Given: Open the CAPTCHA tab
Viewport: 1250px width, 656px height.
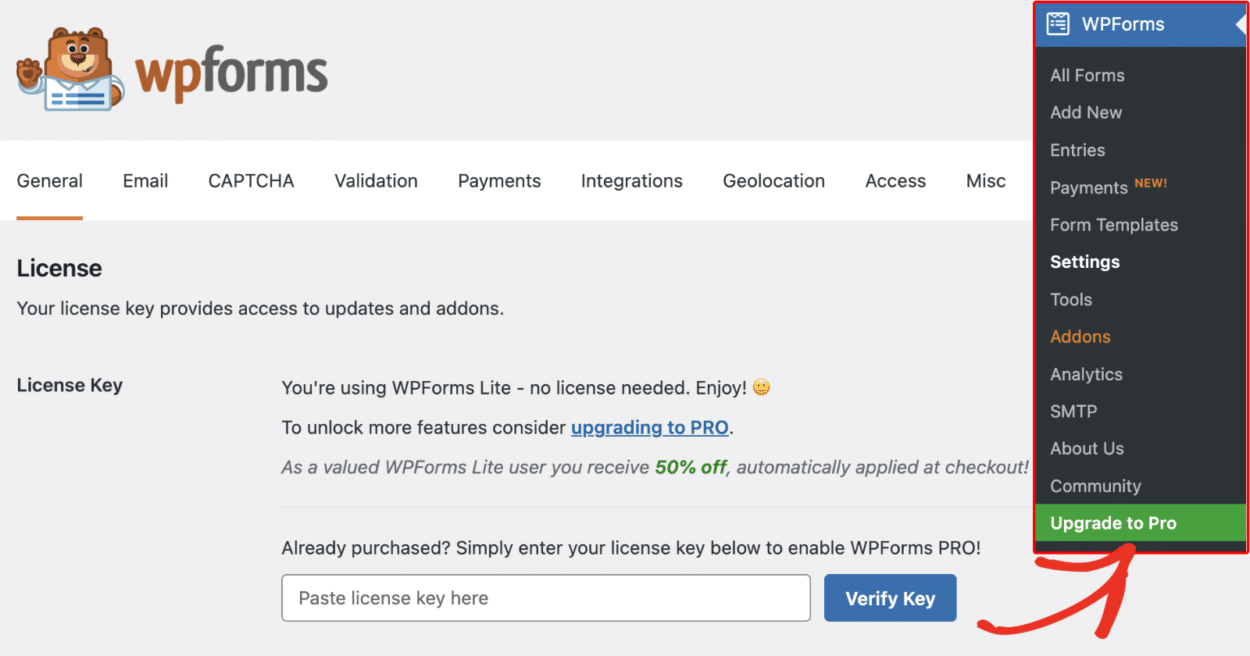Looking at the screenshot, I should [x=250, y=181].
